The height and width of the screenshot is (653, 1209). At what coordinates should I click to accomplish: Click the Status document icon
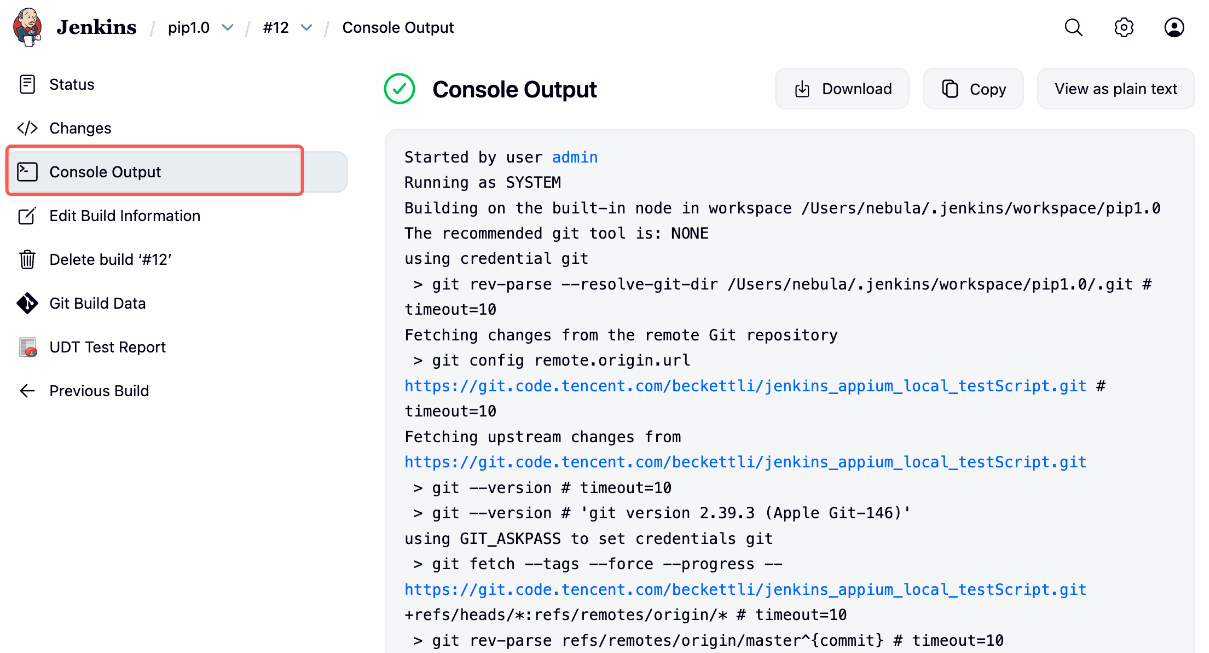click(28, 85)
